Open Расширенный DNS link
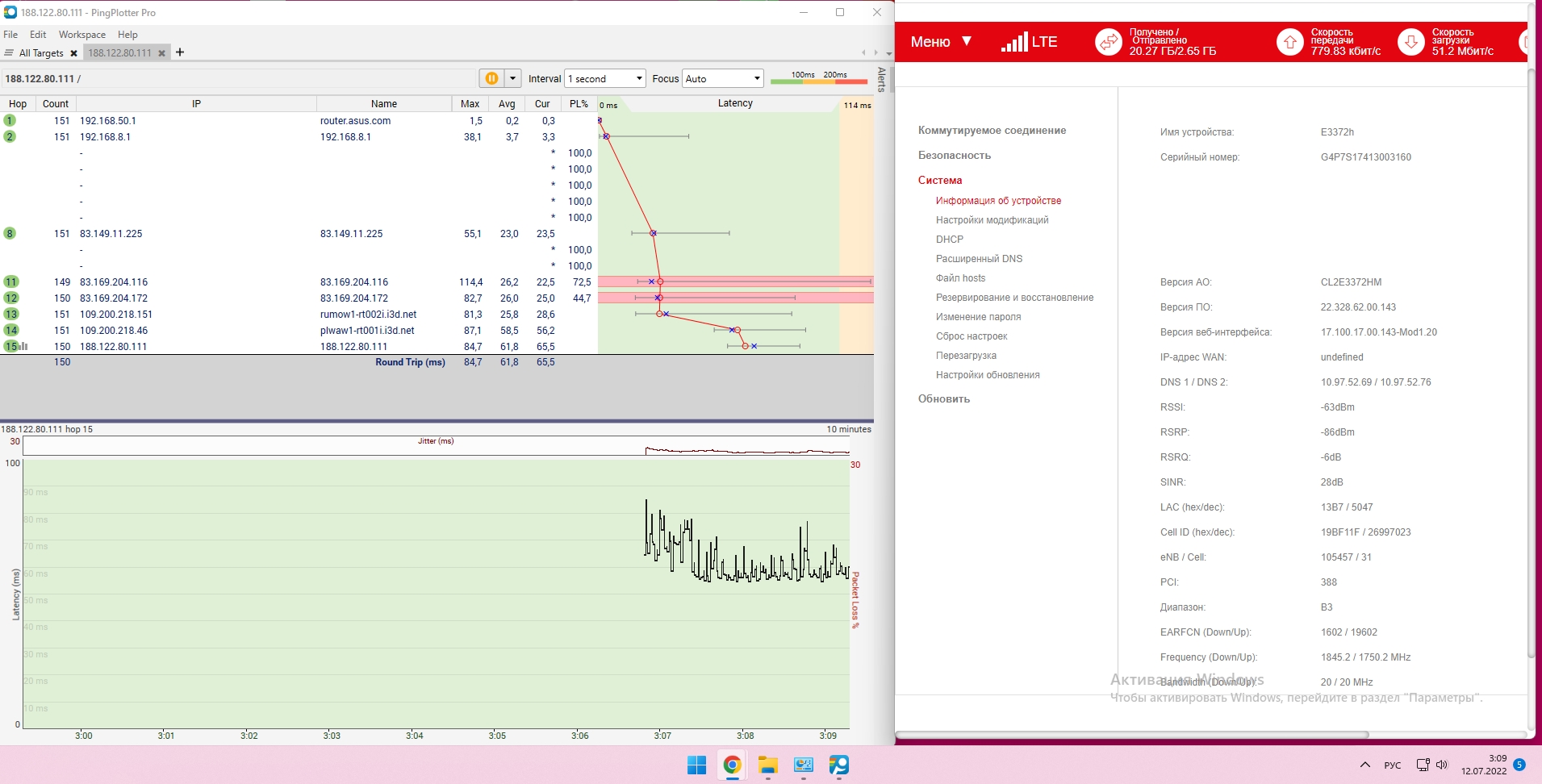1542x784 pixels. [x=979, y=259]
